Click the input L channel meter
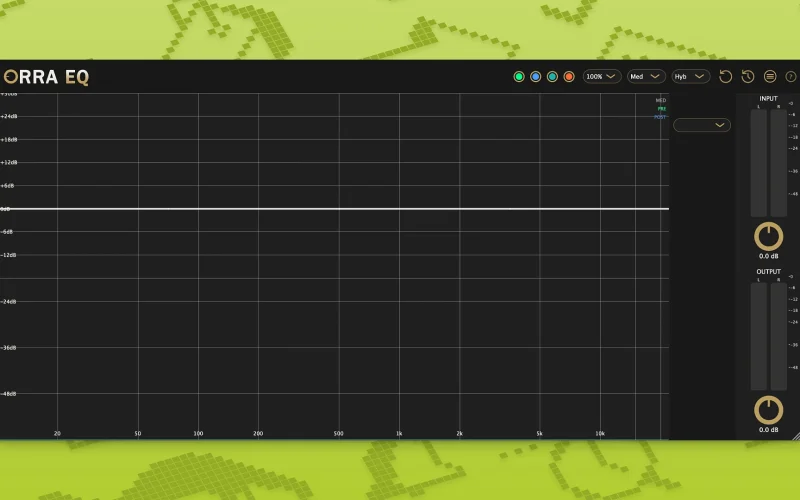 [759, 163]
